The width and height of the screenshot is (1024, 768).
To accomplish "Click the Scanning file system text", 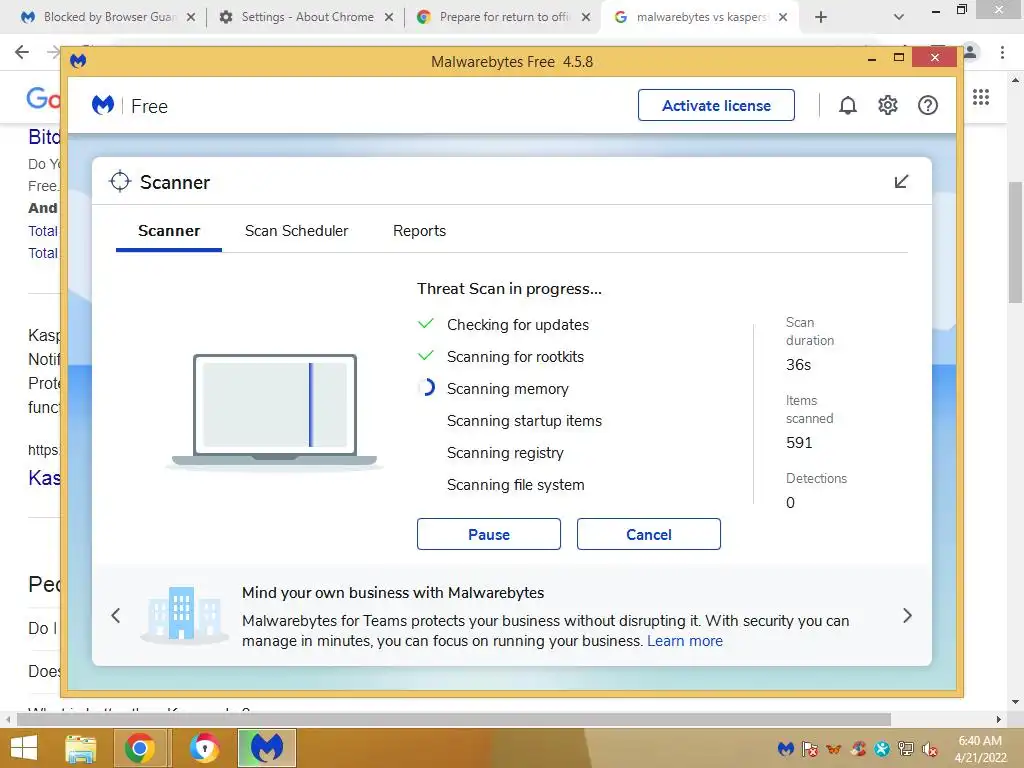I will 515,485.
